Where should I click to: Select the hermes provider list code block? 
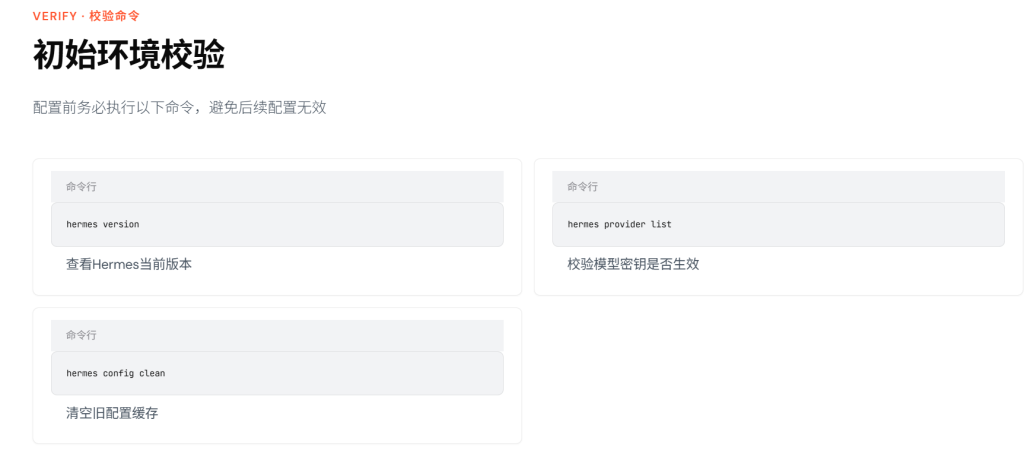778,225
